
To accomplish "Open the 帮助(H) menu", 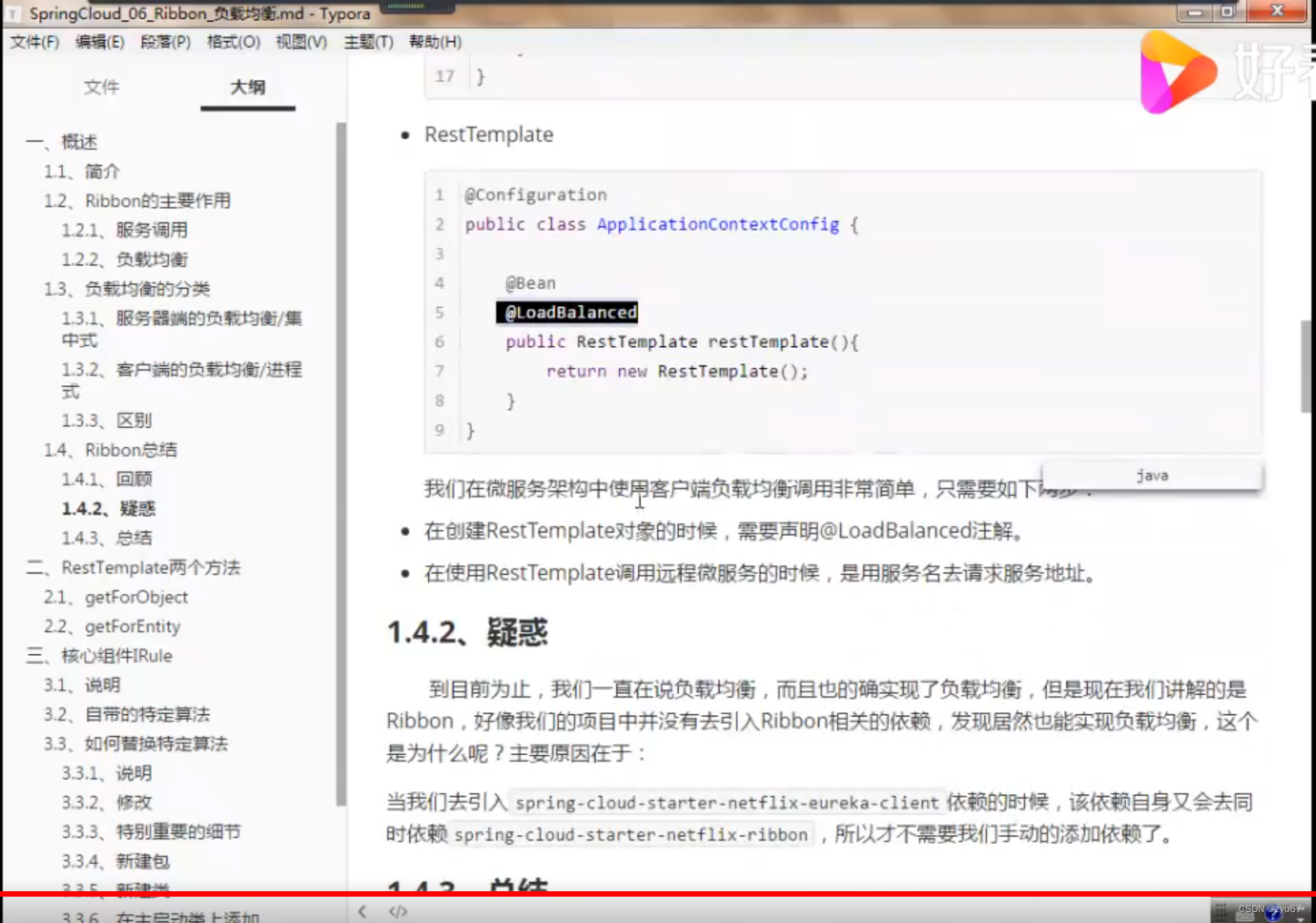I will click(435, 42).
